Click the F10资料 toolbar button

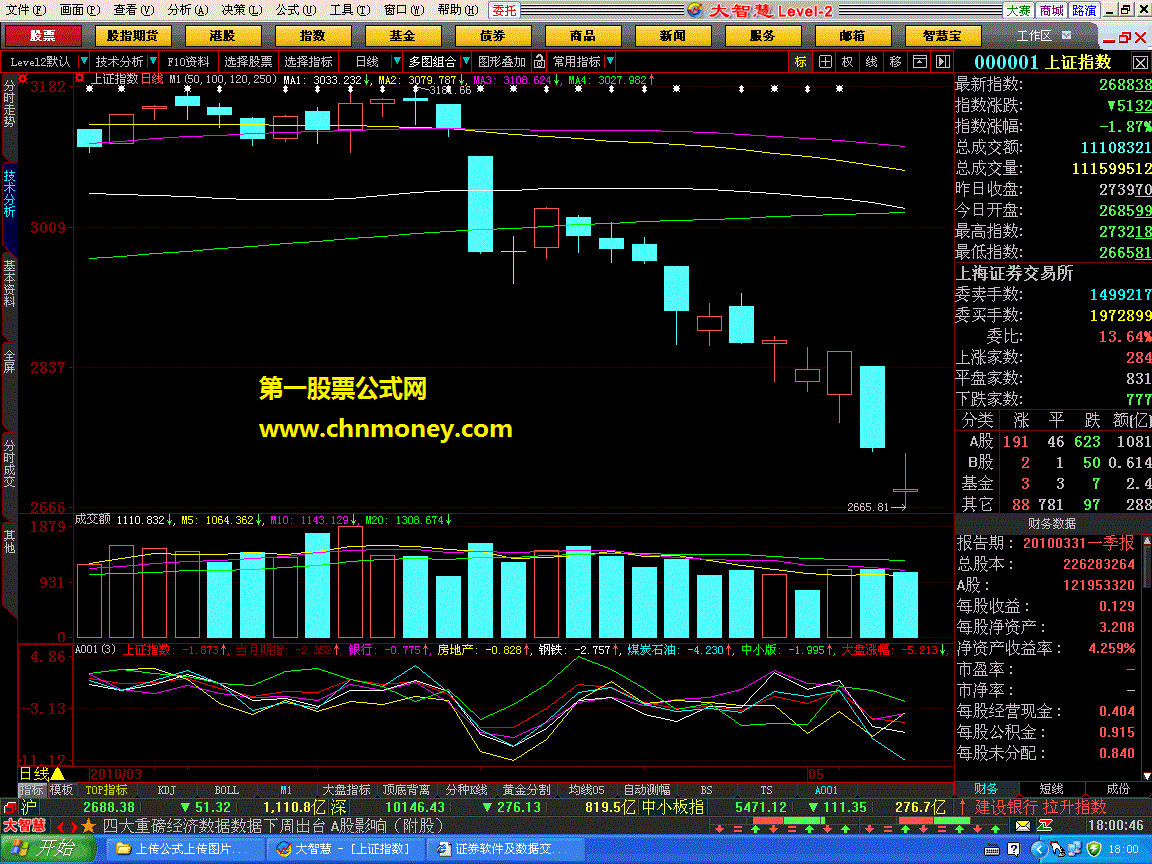click(188, 62)
